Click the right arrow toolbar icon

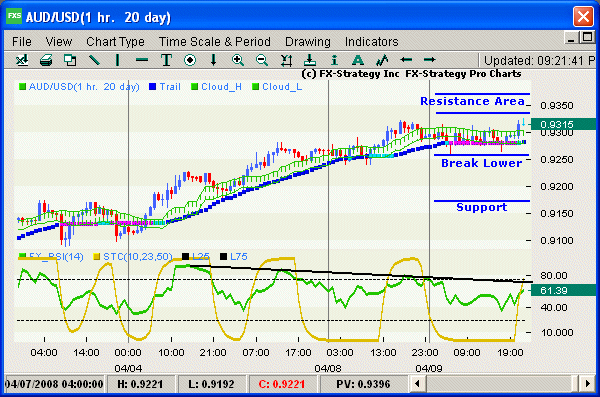[x=429, y=60]
